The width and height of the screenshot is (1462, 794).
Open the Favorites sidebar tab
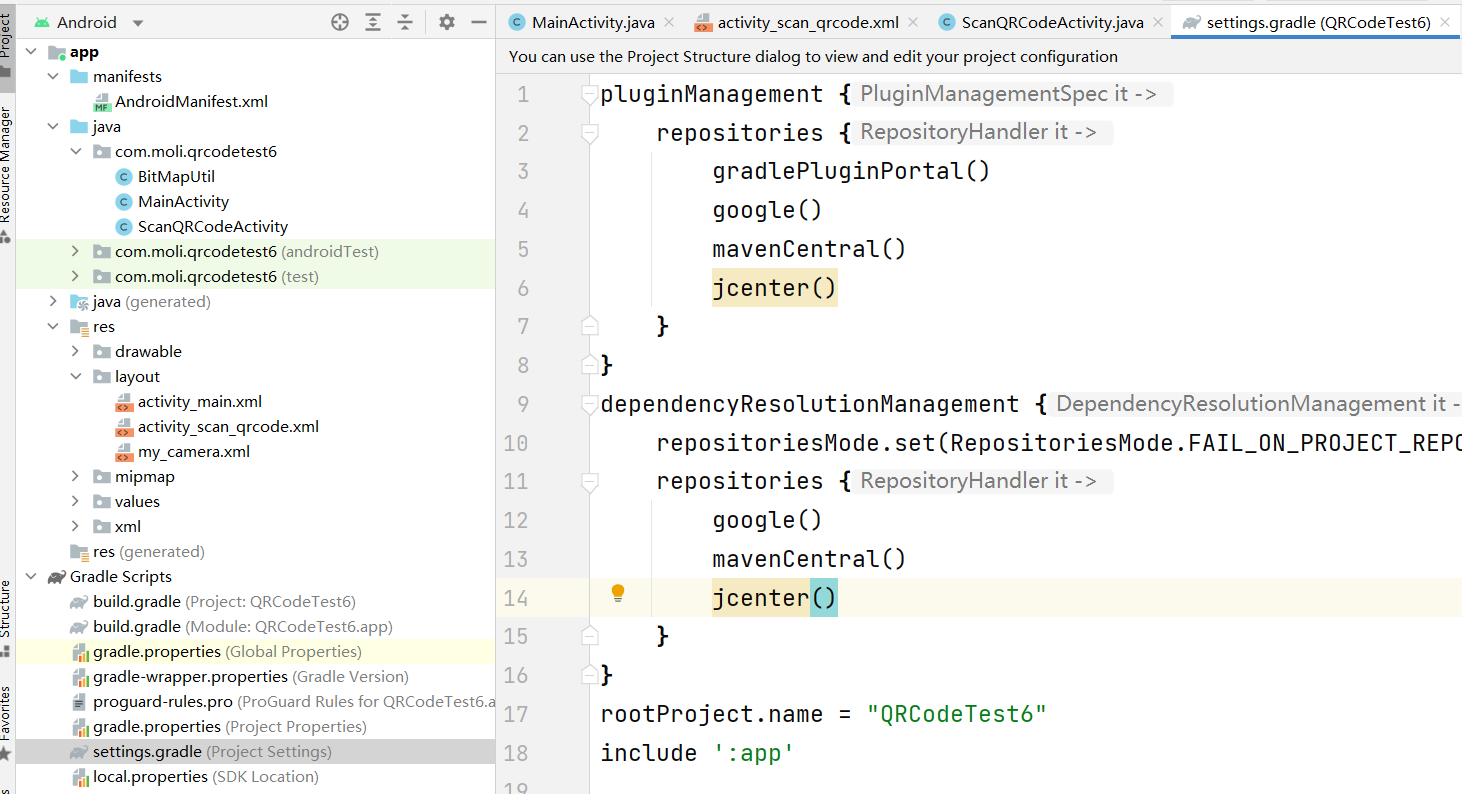7,722
